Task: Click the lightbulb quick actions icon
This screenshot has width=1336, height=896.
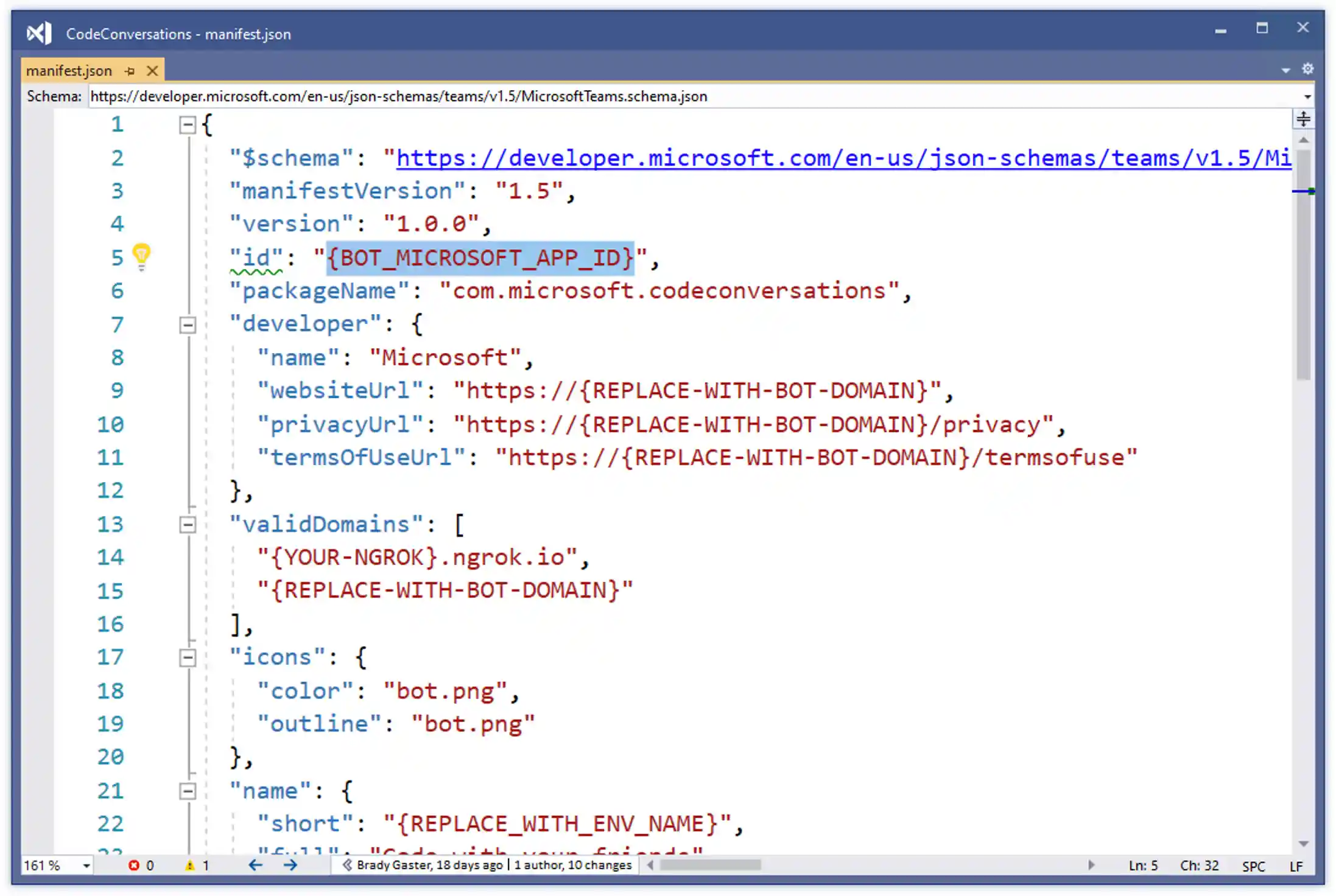Action: (141, 255)
